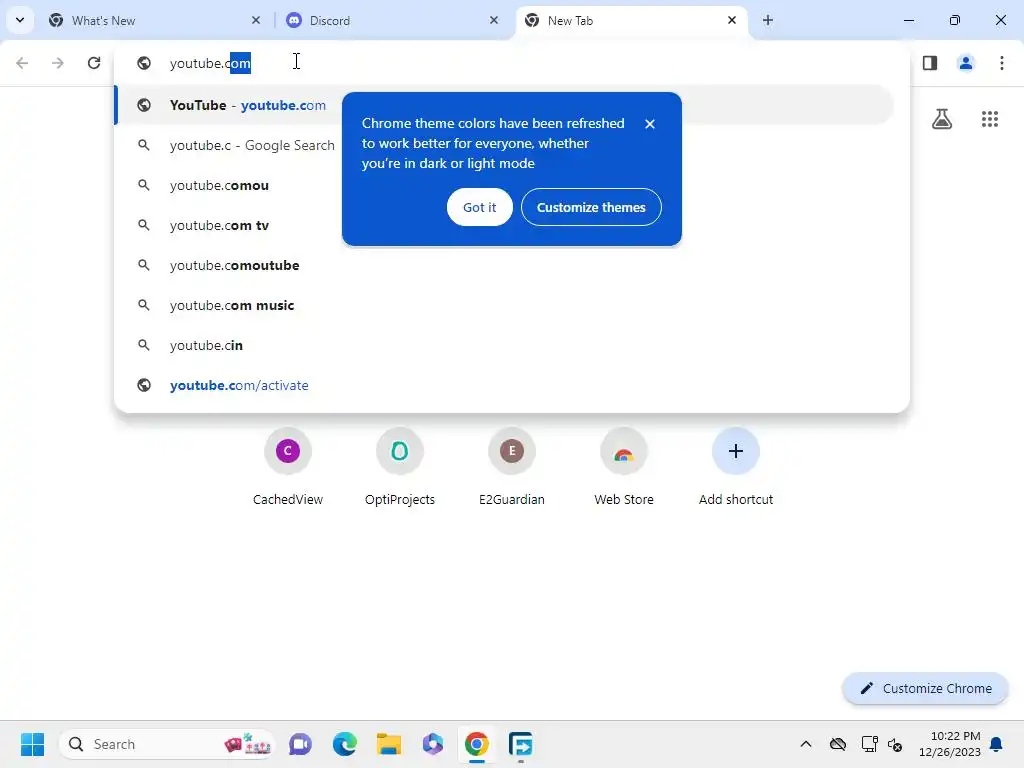Switch to the What's New tab
This screenshot has height=768, width=1024.
154,20
